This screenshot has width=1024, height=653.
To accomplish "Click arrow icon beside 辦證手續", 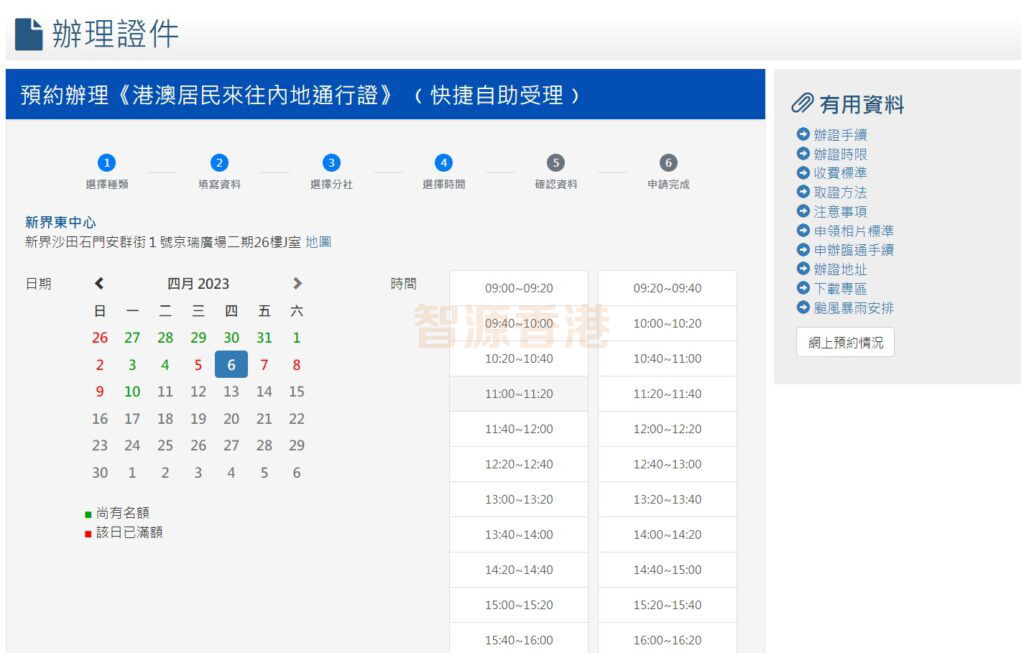I will (803, 135).
